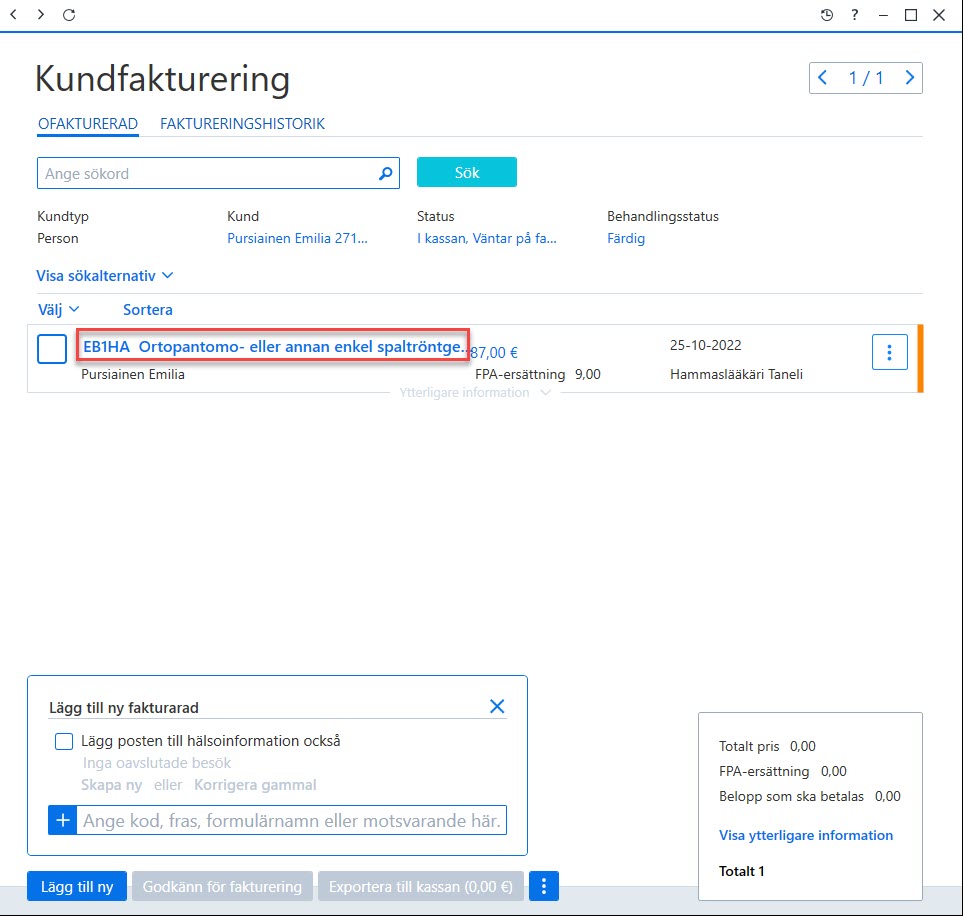Click Visa ytterligare information link
Viewport: 963px width, 916px height.
click(x=806, y=835)
